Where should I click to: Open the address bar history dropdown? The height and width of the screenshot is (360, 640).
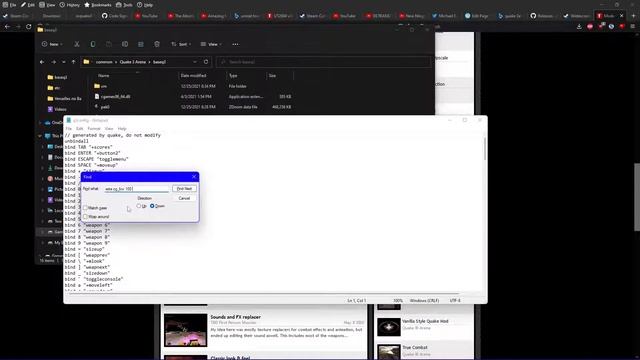point(195,62)
